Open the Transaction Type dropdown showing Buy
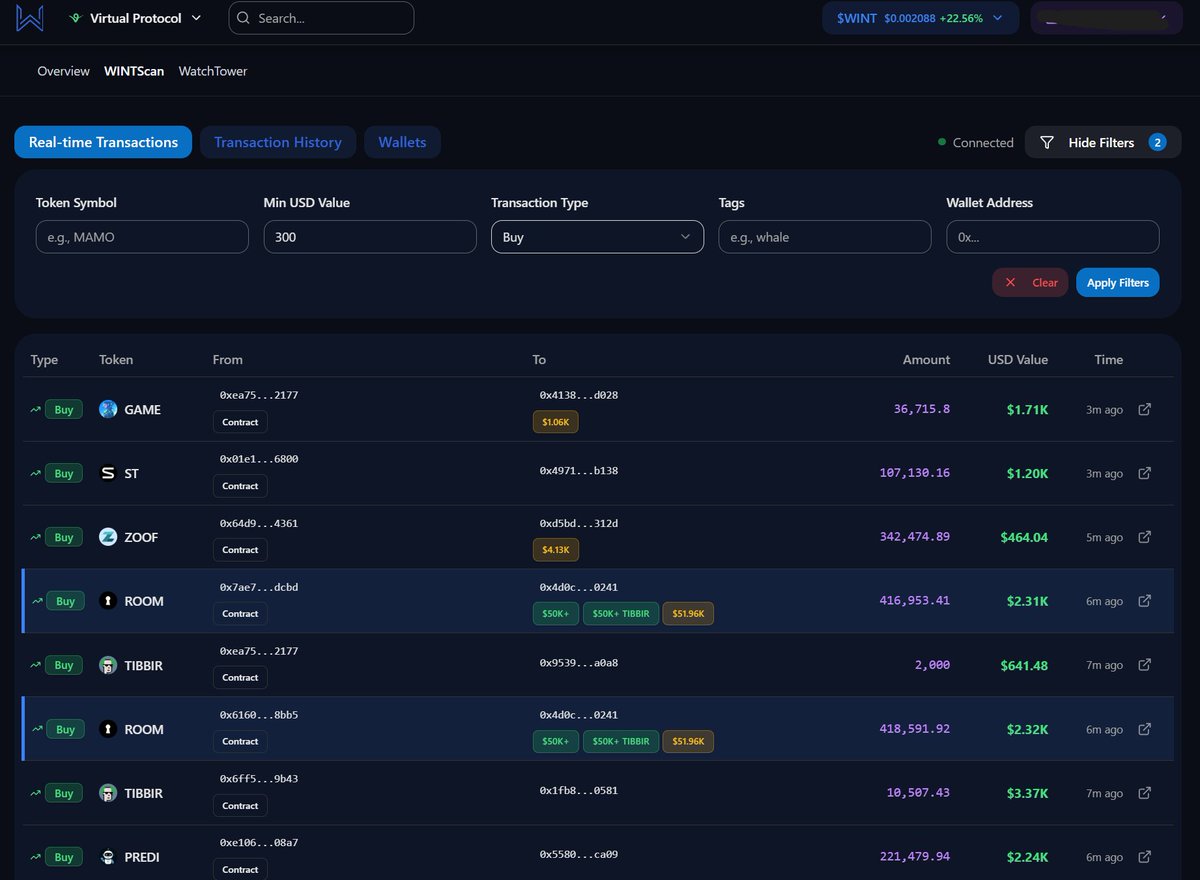Screen dimensions: 1200x880 click(x=597, y=237)
